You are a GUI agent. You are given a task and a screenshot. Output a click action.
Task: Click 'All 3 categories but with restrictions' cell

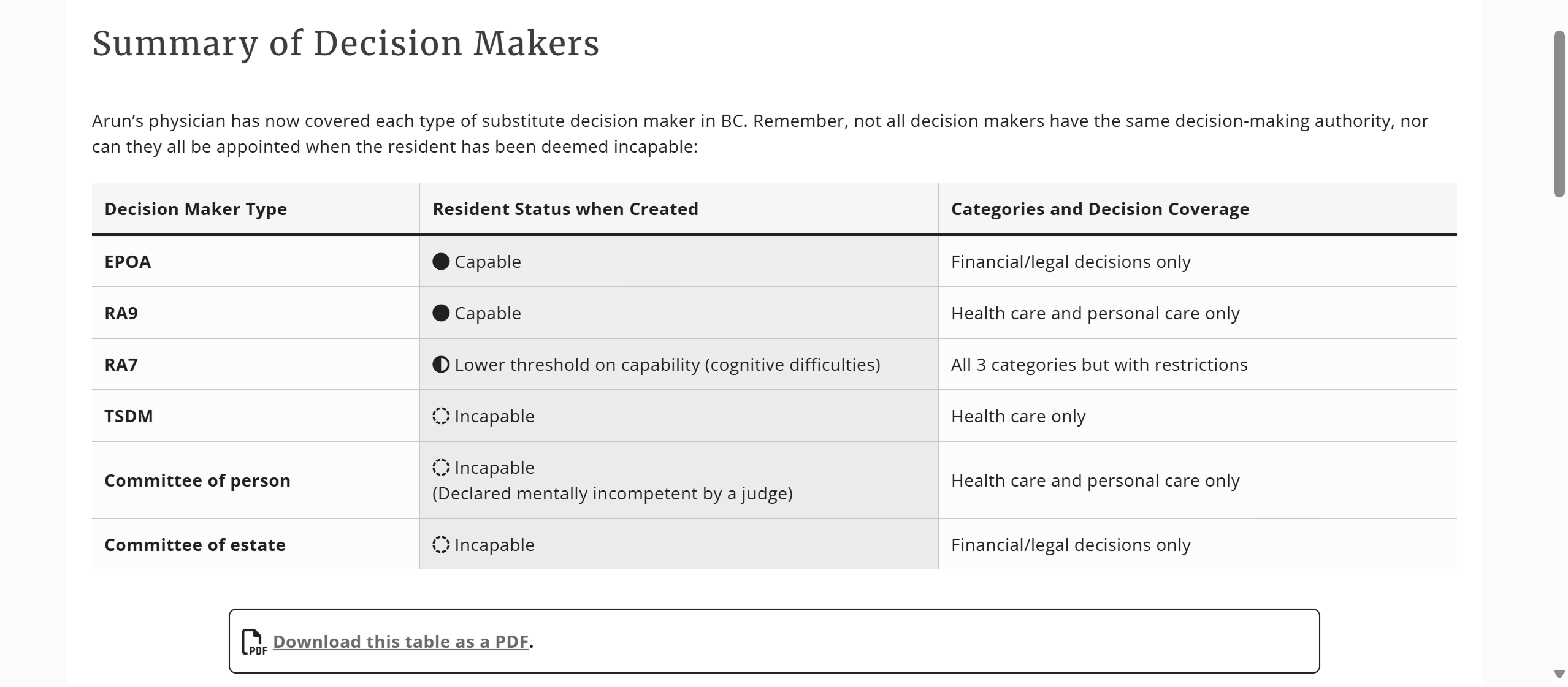click(x=1099, y=365)
